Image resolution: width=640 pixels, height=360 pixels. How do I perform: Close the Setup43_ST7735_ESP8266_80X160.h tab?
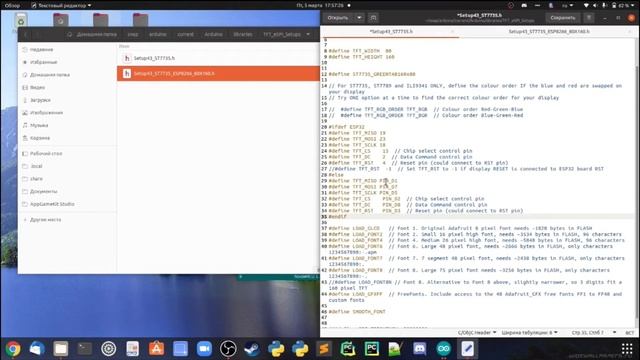coord(630,31)
